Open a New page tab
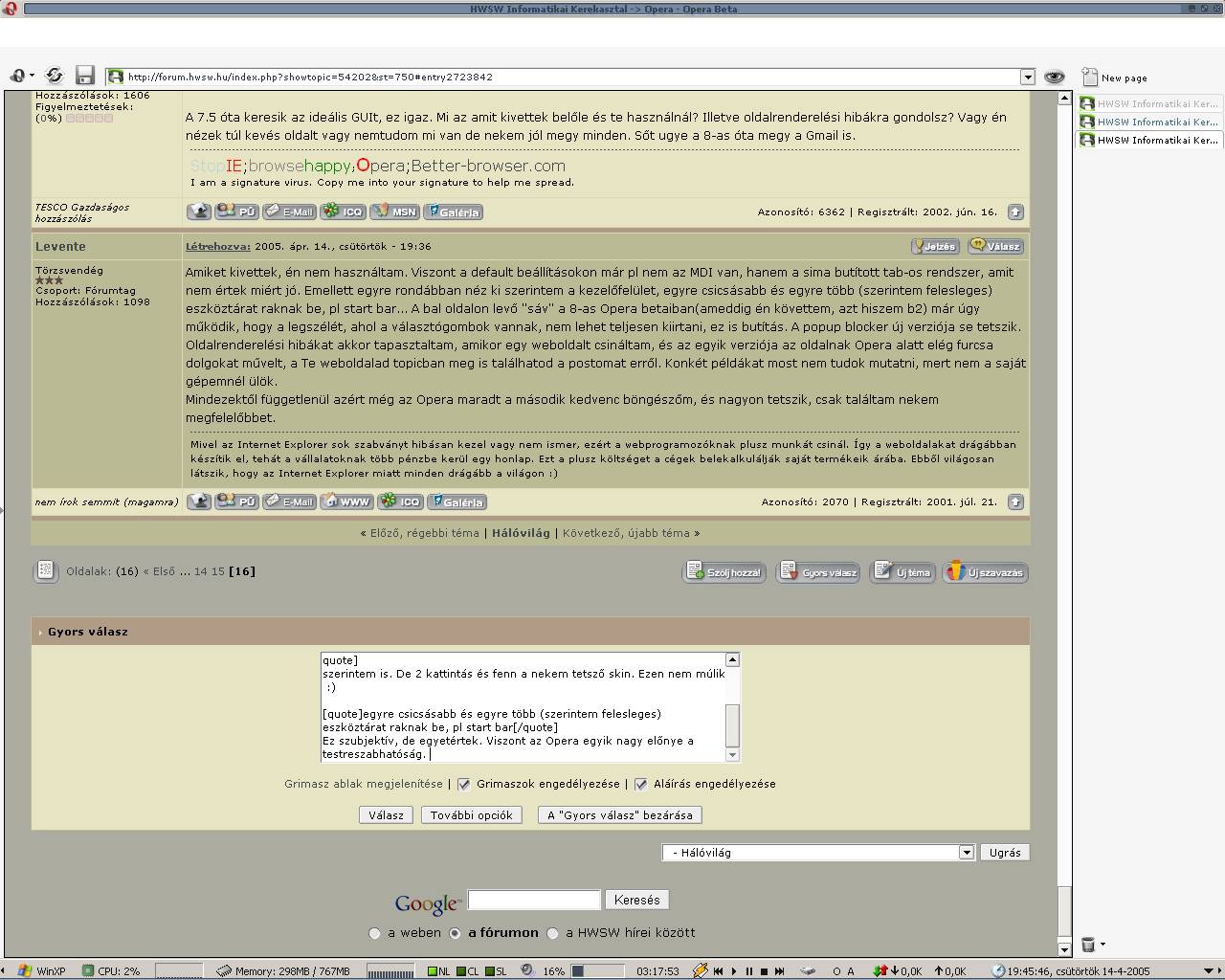1225x980 pixels. (1115, 78)
